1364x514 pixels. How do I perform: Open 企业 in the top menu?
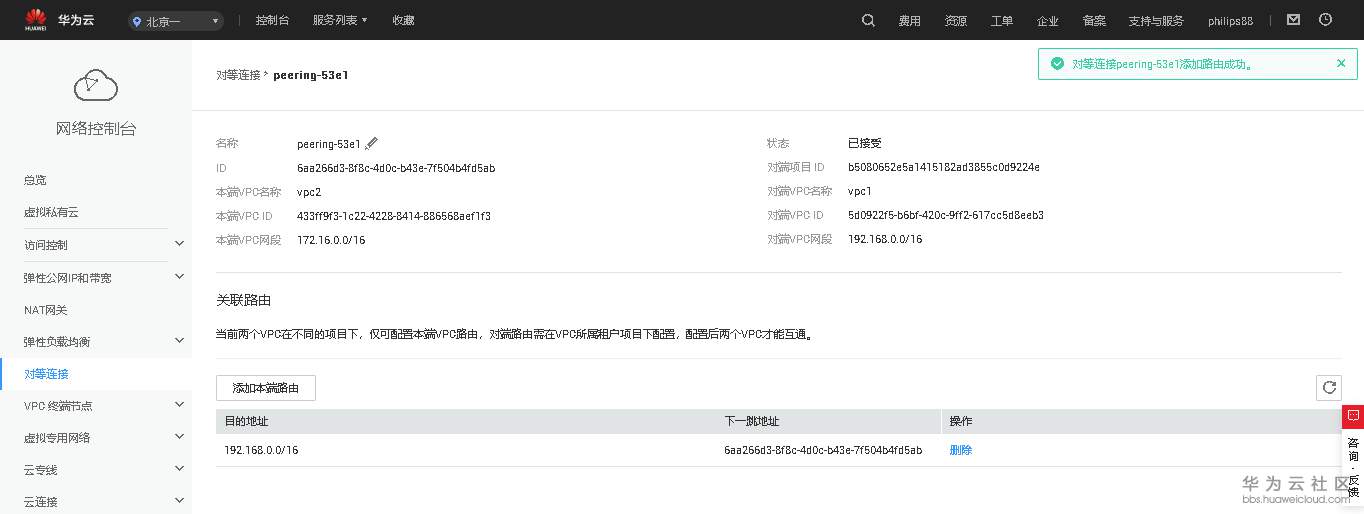(1047, 21)
